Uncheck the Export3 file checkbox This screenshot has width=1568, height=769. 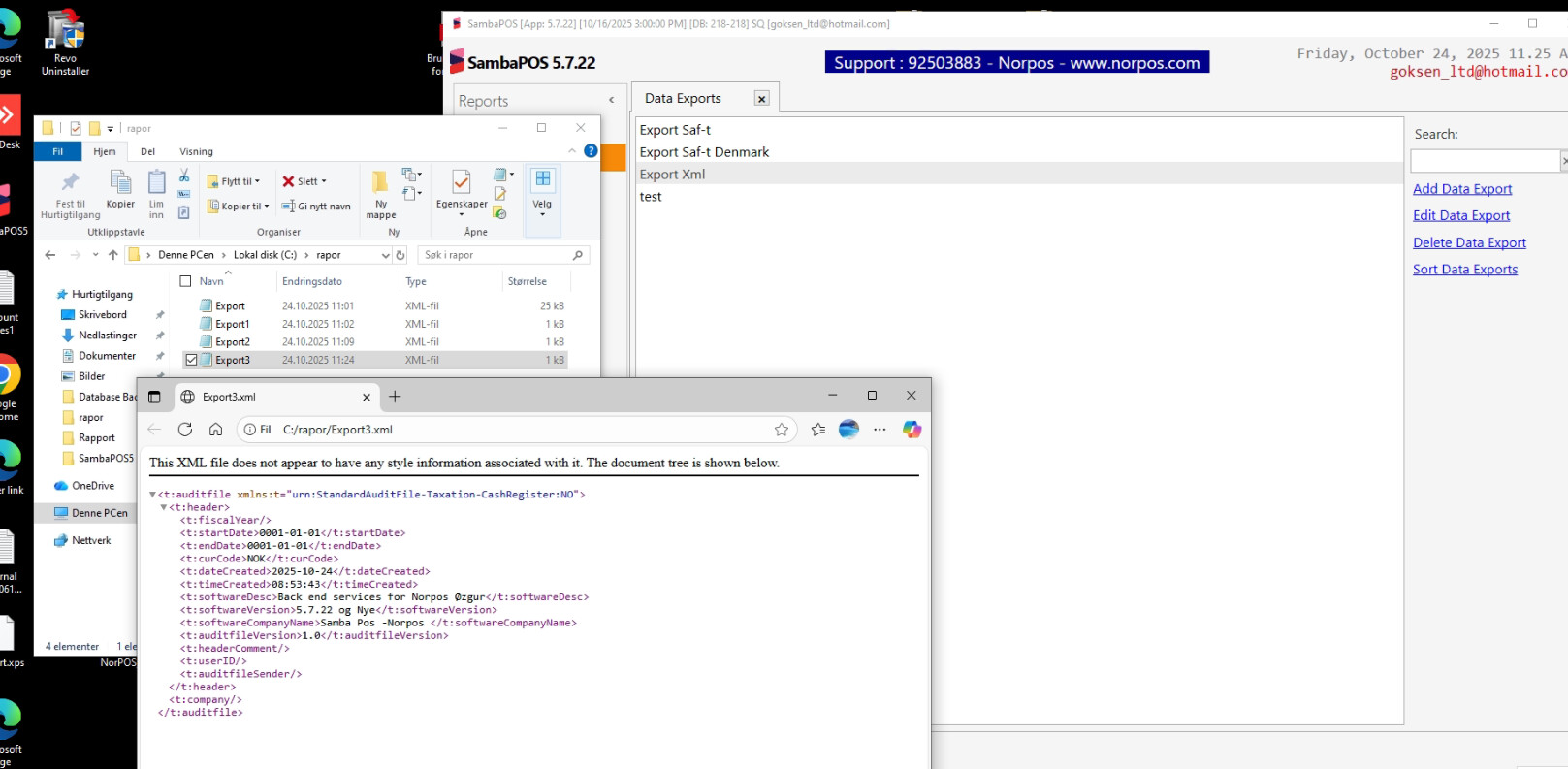click(191, 360)
